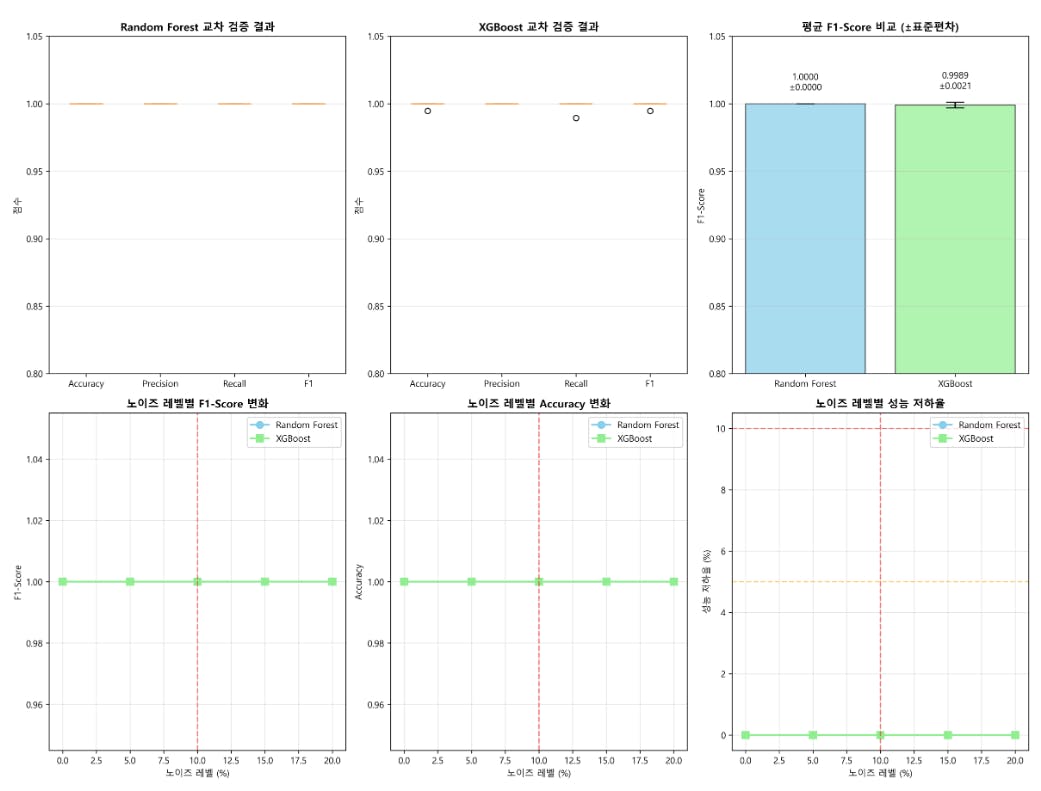Click the F1-Score 변화 marker at noise level 20.0
Screen dimensions: 1041x791
pyautogui.click(x=332, y=582)
